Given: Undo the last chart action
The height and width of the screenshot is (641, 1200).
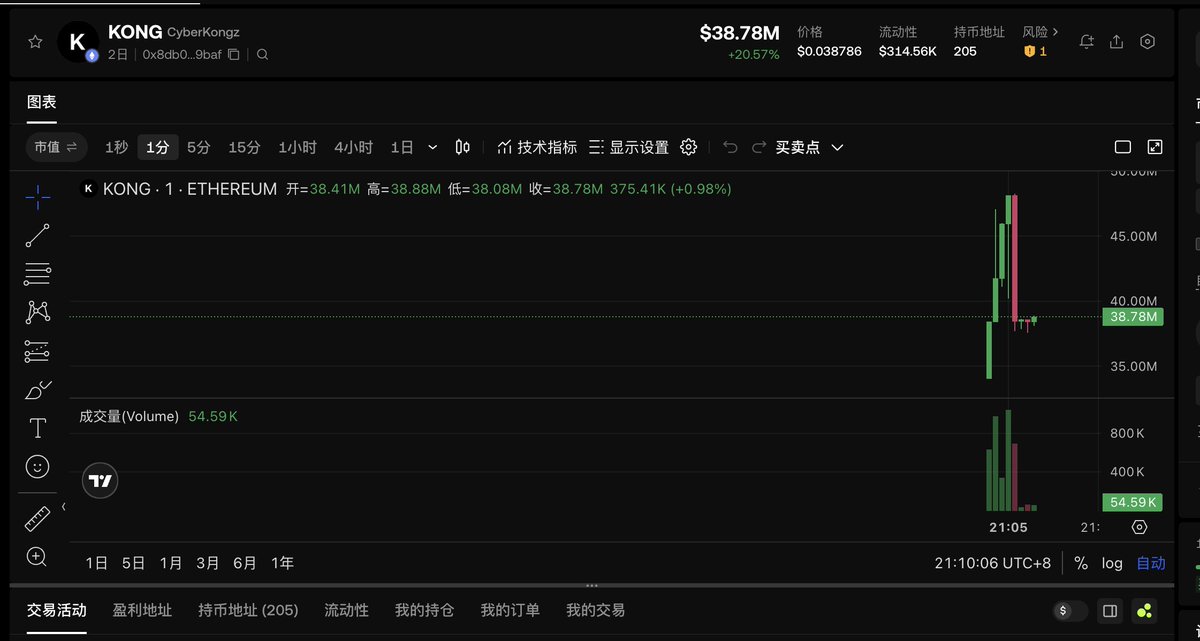Looking at the screenshot, I should pyautogui.click(x=730, y=147).
